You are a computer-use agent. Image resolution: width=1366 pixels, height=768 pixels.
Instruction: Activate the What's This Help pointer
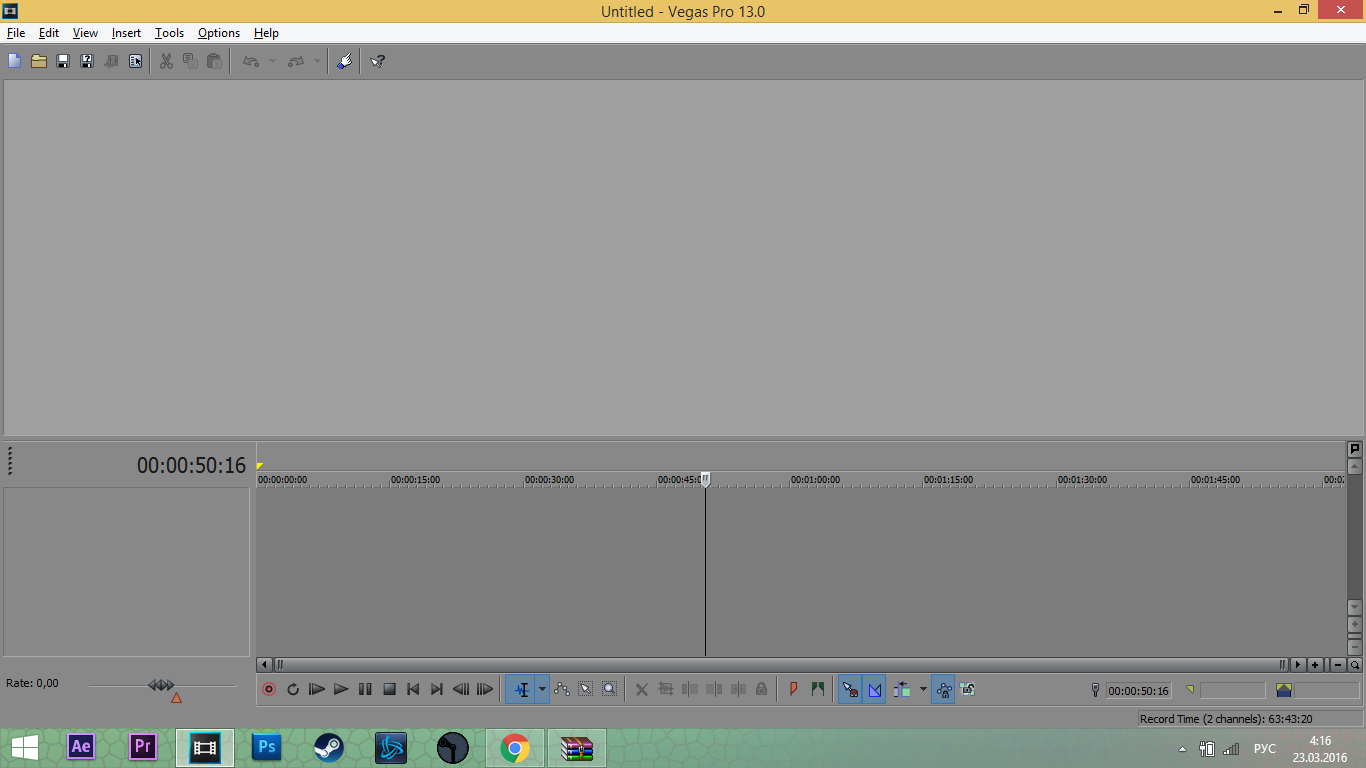(377, 61)
